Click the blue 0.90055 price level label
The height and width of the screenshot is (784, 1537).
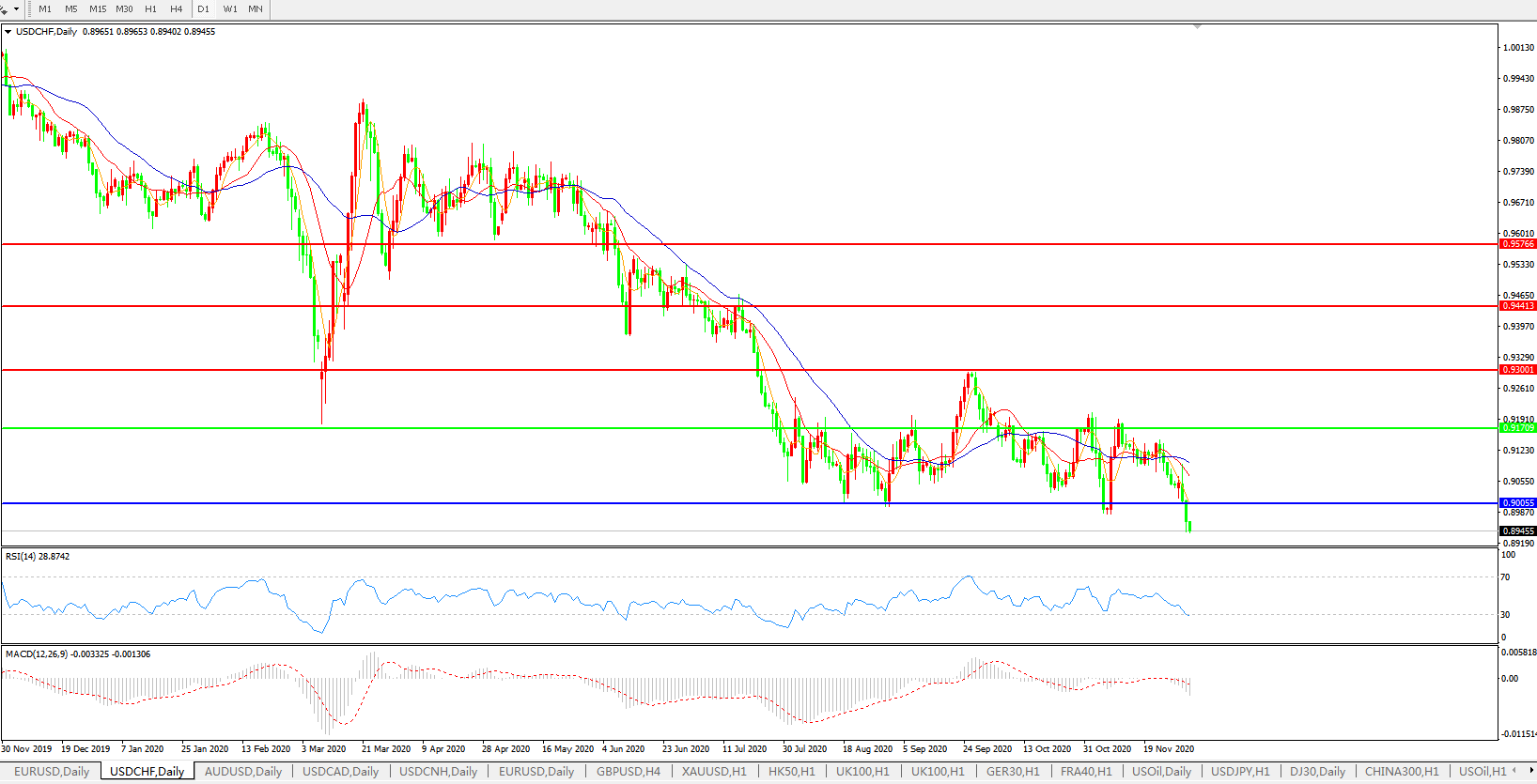pos(1517,503)
